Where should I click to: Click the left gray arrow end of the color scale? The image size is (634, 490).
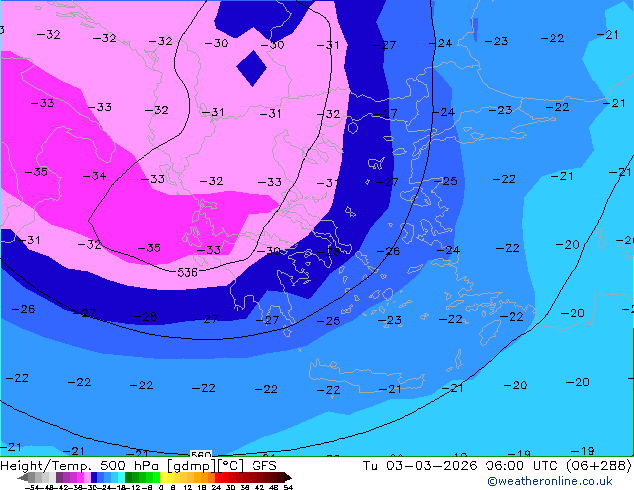point(23,478)
